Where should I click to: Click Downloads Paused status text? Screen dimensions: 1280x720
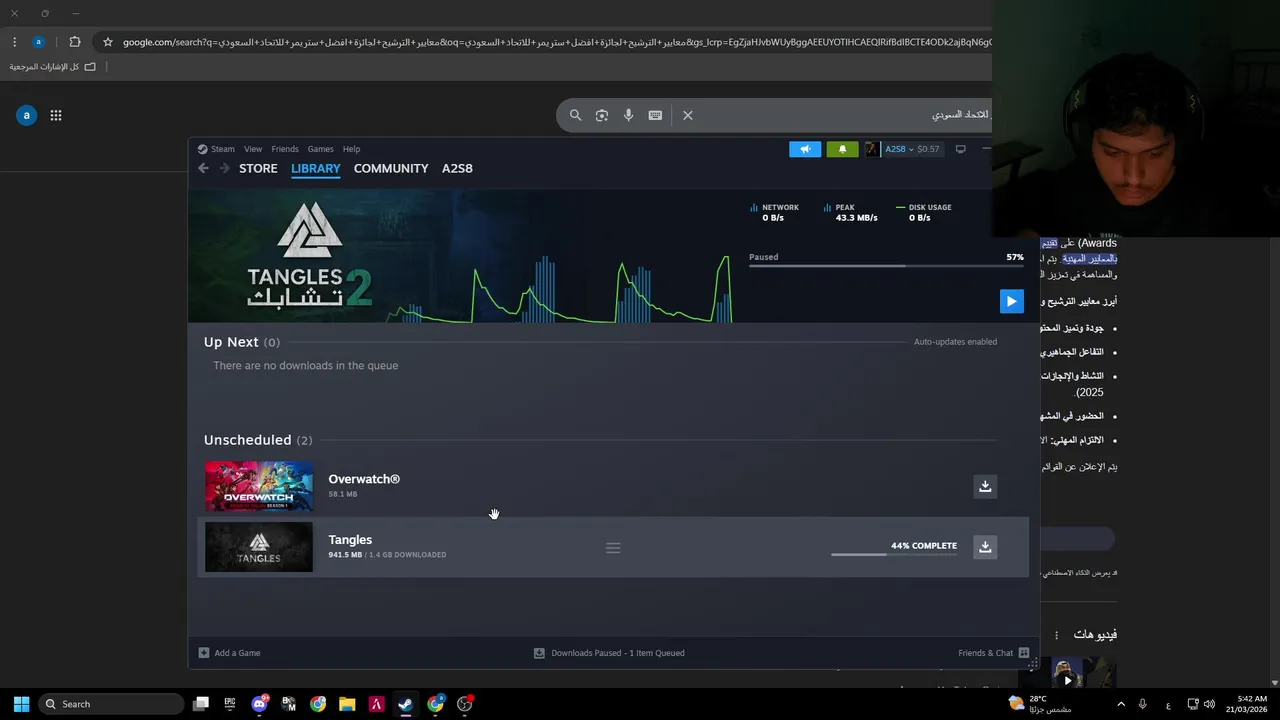(x=618, y=653)
